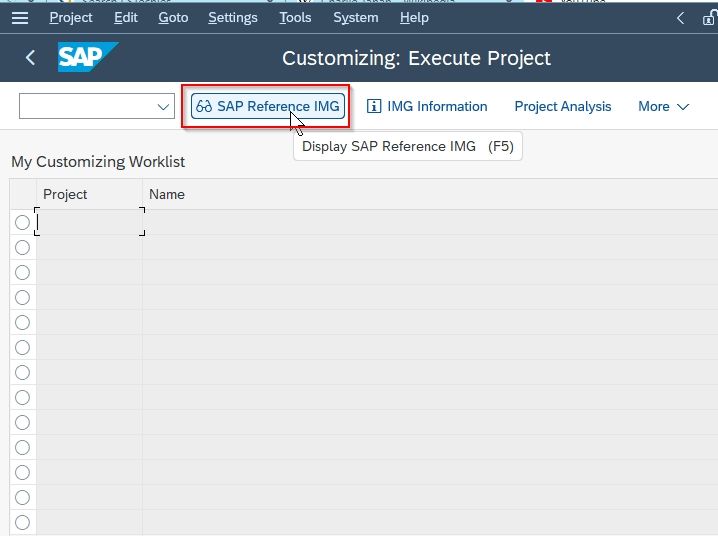Select the fifth worklist row radio button
Image resolution: width=718 pixels, height=536 pixels.
pyautogui.click(x=22, y=323)
